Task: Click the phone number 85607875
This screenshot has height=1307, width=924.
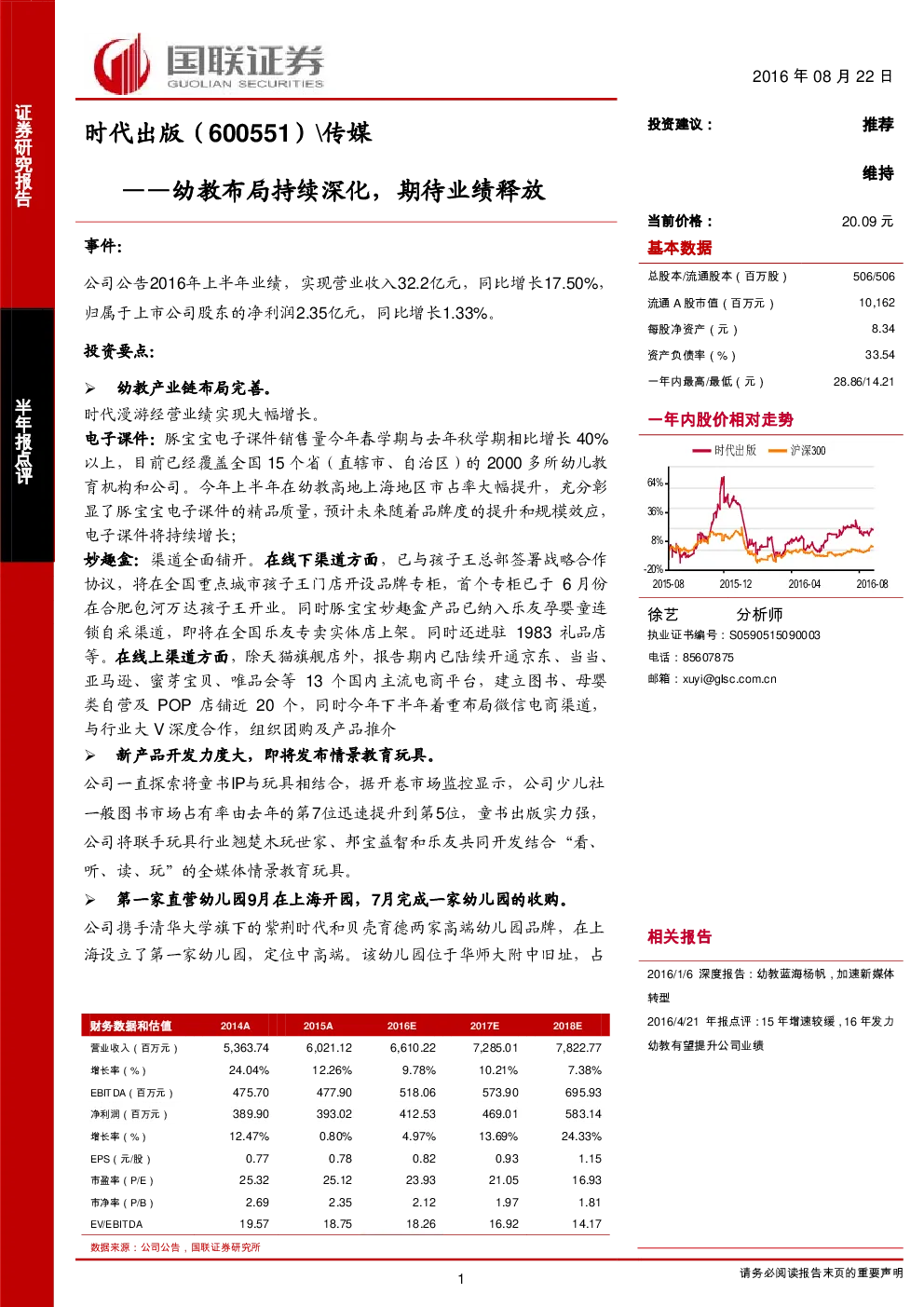Action: pos(708,658)
